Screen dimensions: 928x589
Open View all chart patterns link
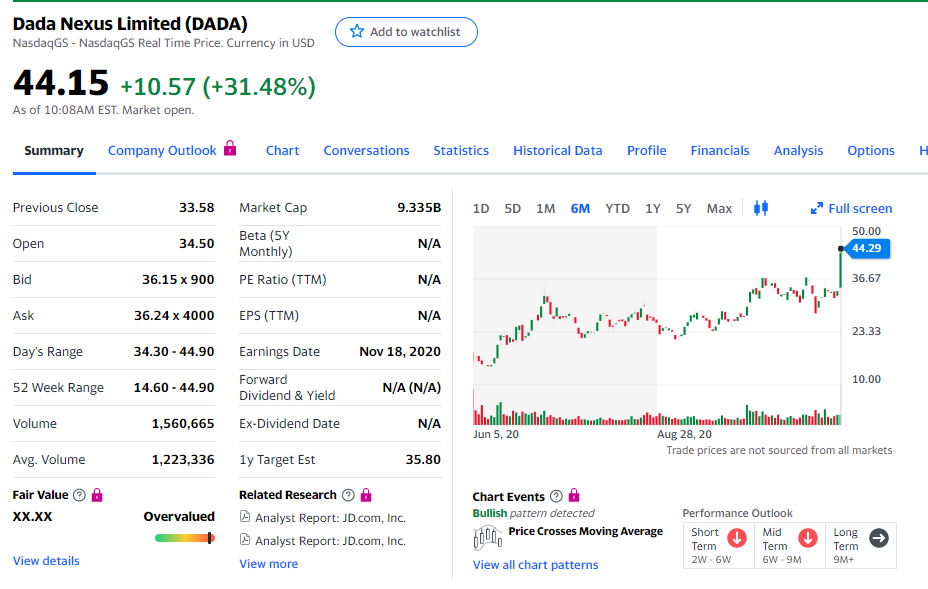point(535,565)
